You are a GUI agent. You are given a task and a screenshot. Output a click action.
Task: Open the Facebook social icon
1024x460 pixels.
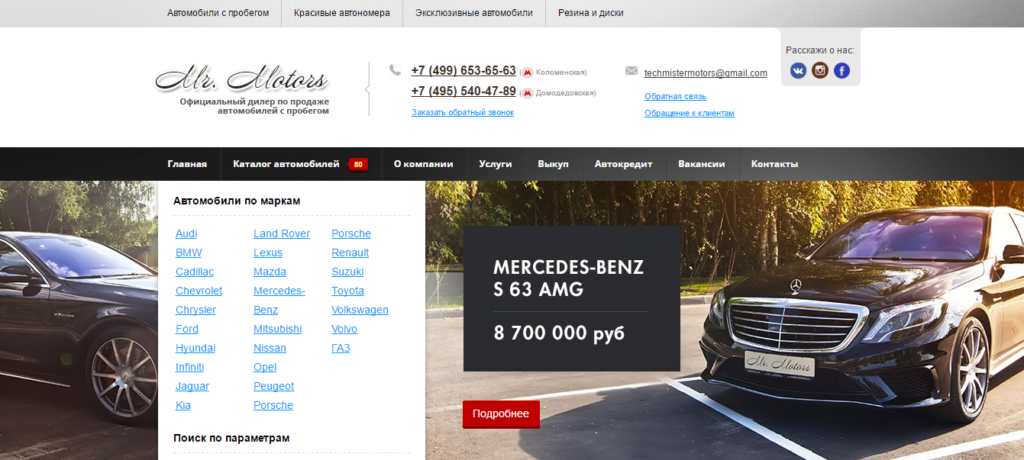tap(842, 71)
